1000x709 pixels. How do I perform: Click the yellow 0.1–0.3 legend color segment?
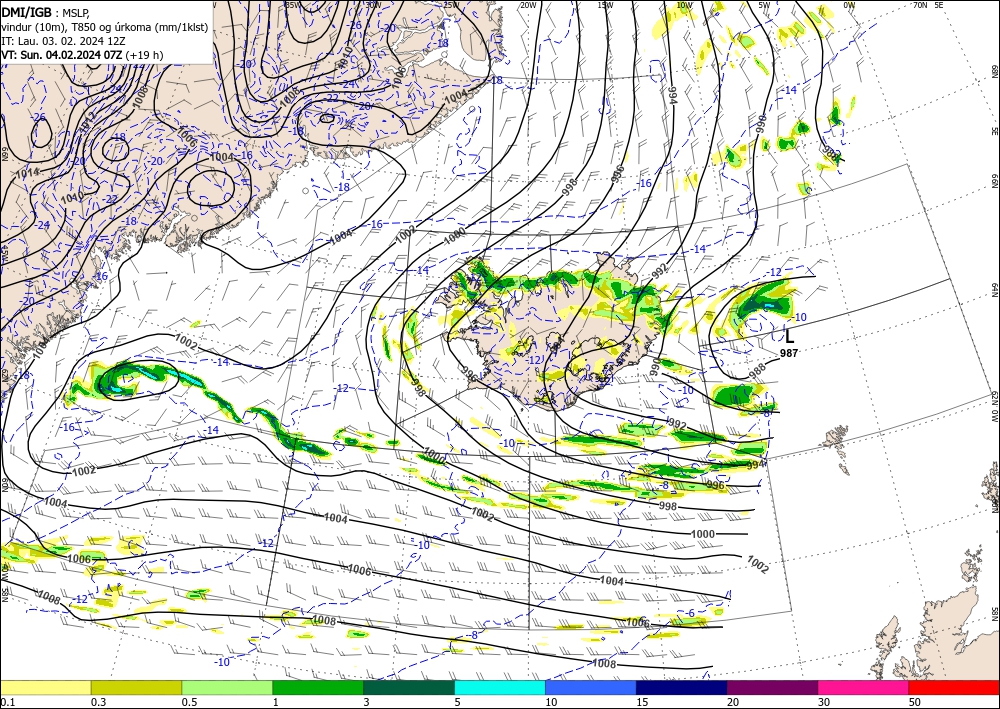point(45,687)
